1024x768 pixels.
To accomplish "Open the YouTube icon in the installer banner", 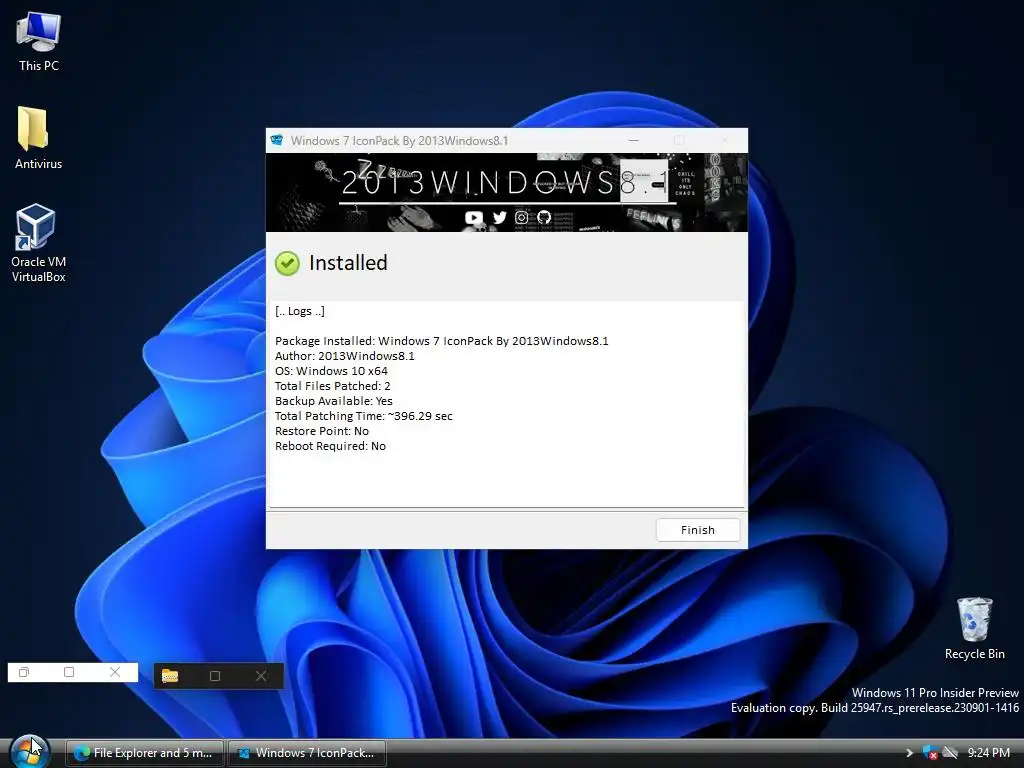I will [473, 217].
